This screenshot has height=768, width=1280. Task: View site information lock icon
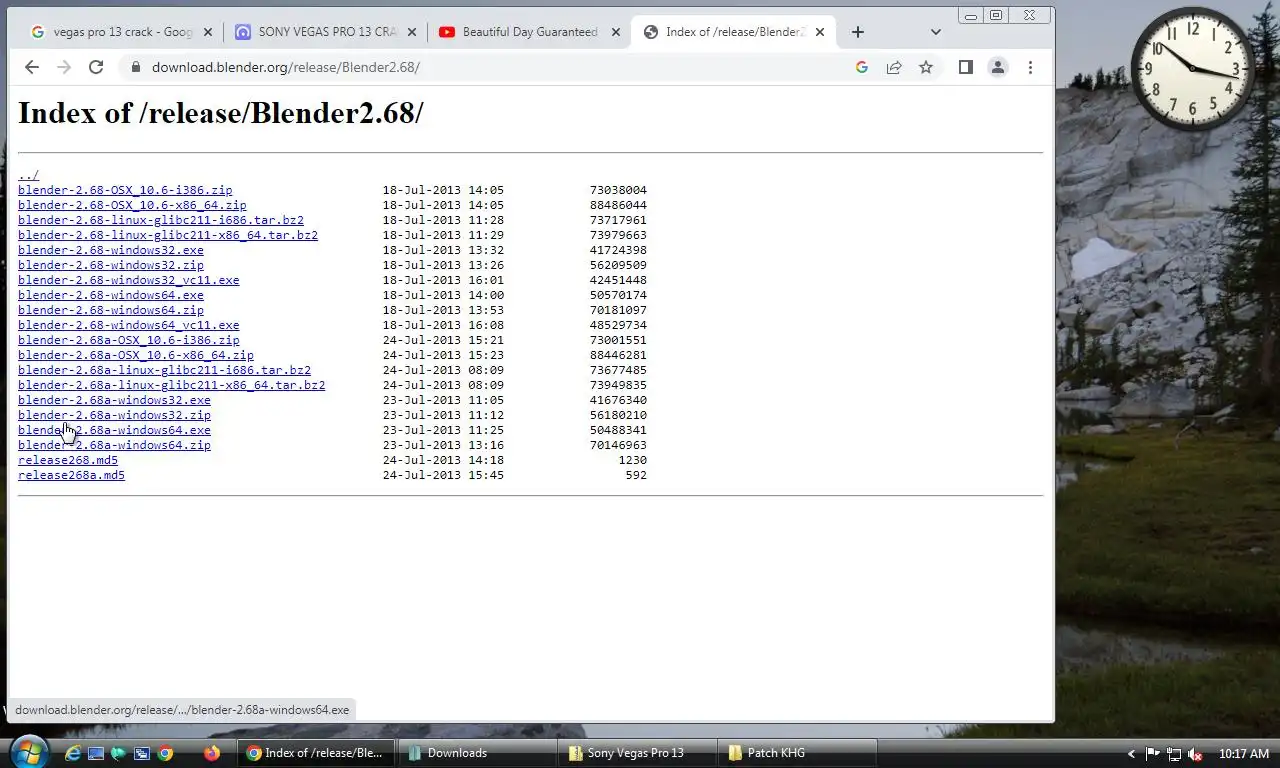pos(135,67)
